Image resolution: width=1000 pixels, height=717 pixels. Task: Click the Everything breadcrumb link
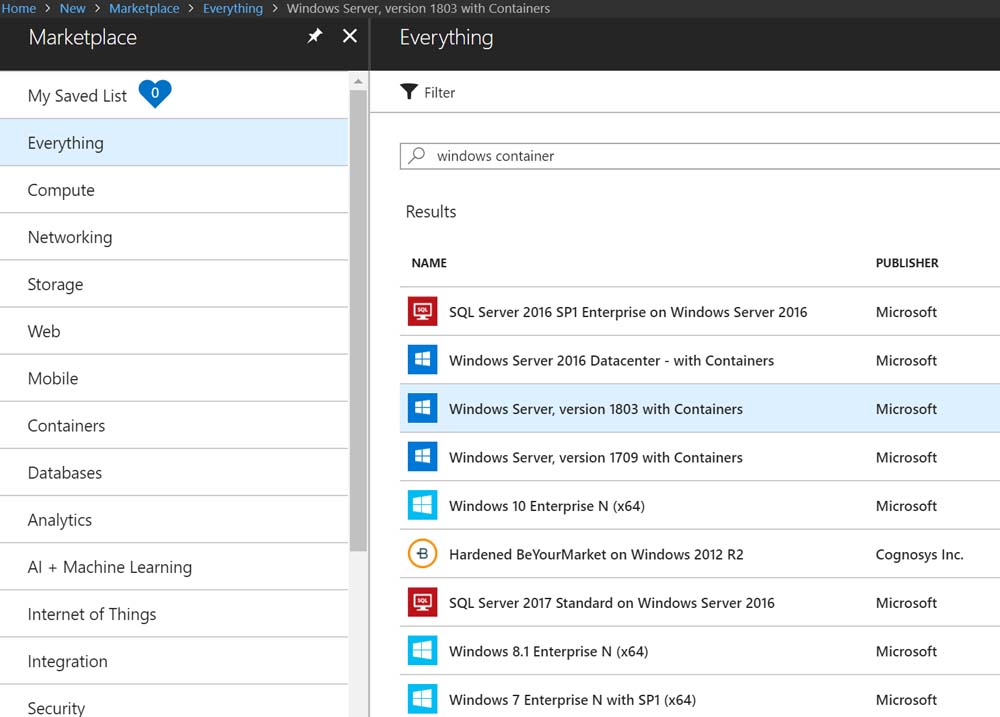tap(233, 8)
